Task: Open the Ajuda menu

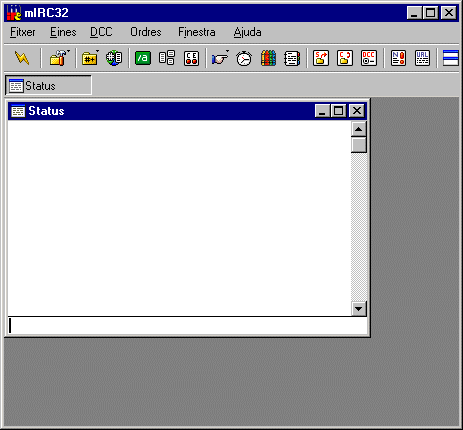Action: click(247, 32)
